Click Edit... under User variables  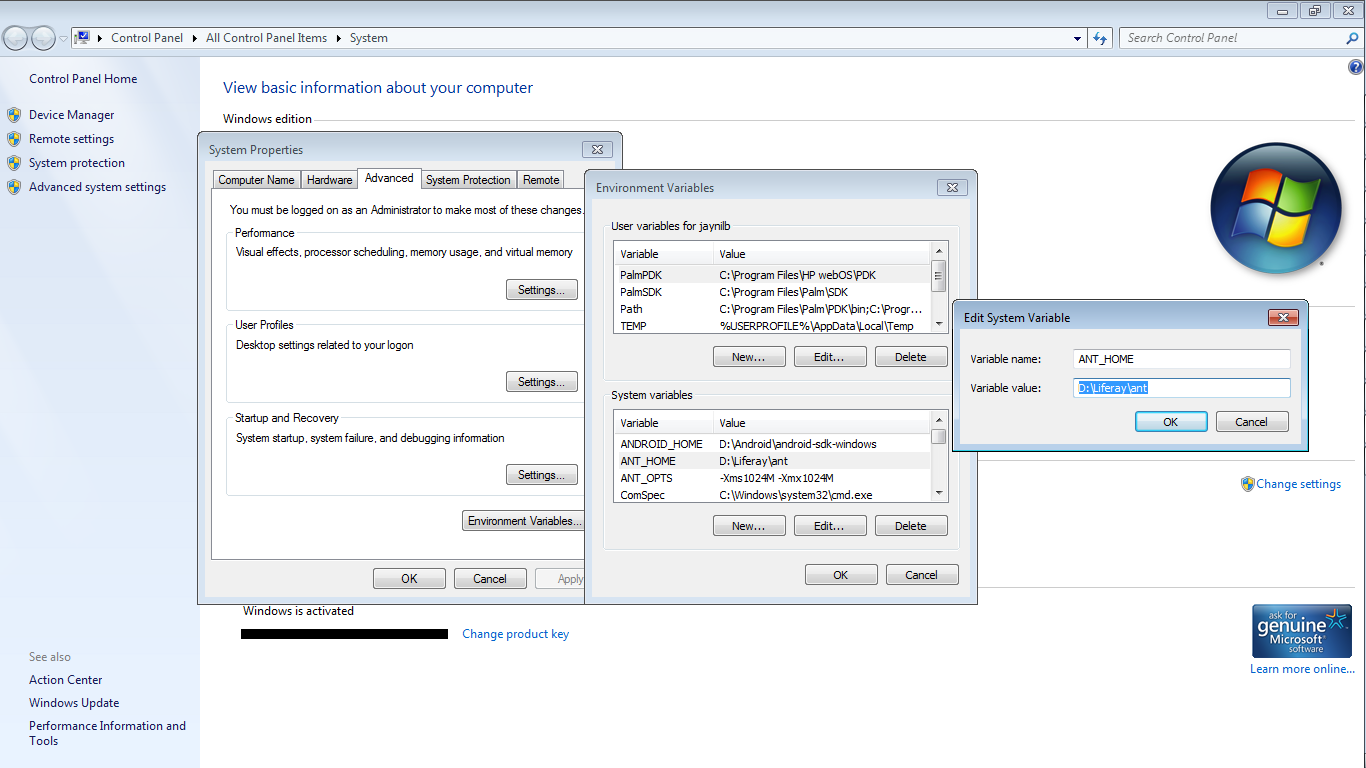click(x=830, y=357)
